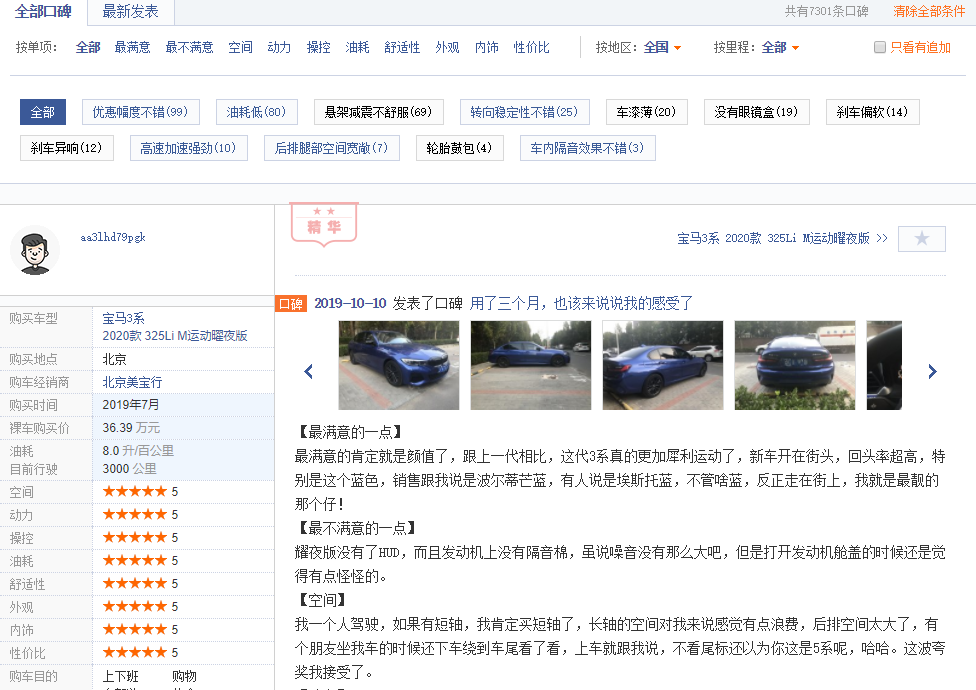Filter by 优惠幅度不错 tag
The image size is (976, 690).
(140, 112)
